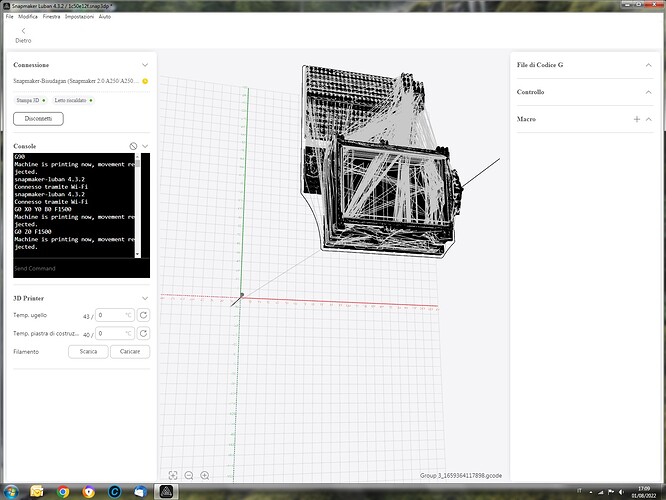Open Google Chrome from the taskbar
The width and height of the screenshot is (666, 500).
point(63,492)
